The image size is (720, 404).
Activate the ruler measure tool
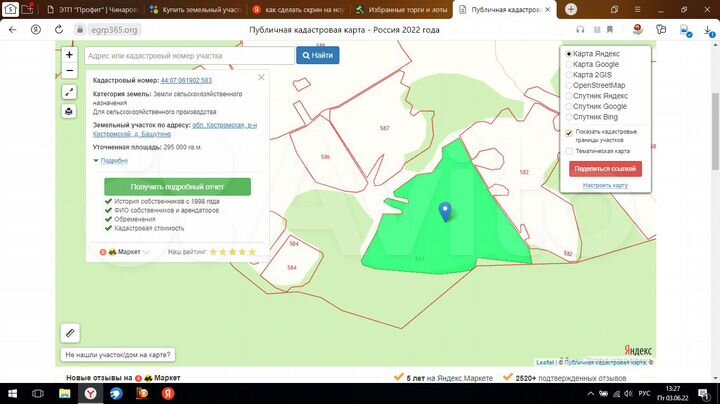tap(70, 333)
